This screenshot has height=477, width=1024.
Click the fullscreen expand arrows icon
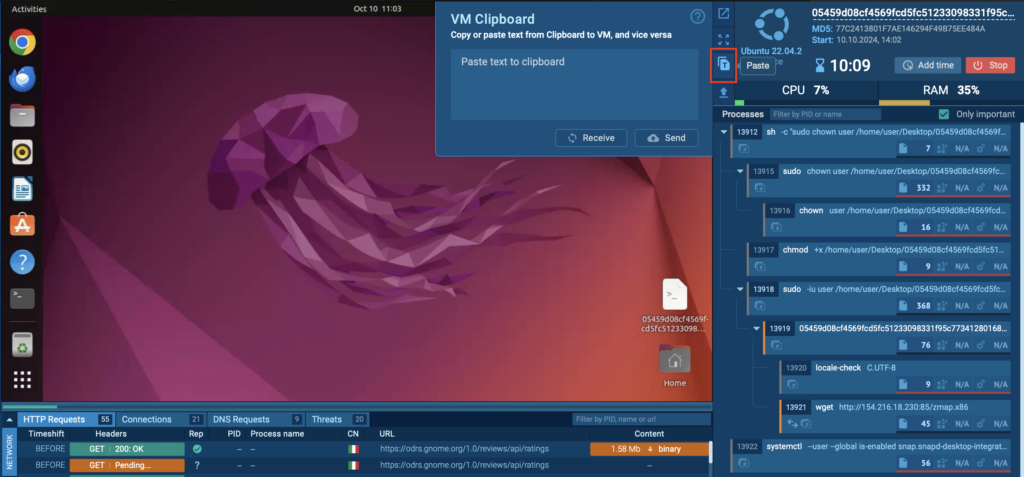pos(724,39)
